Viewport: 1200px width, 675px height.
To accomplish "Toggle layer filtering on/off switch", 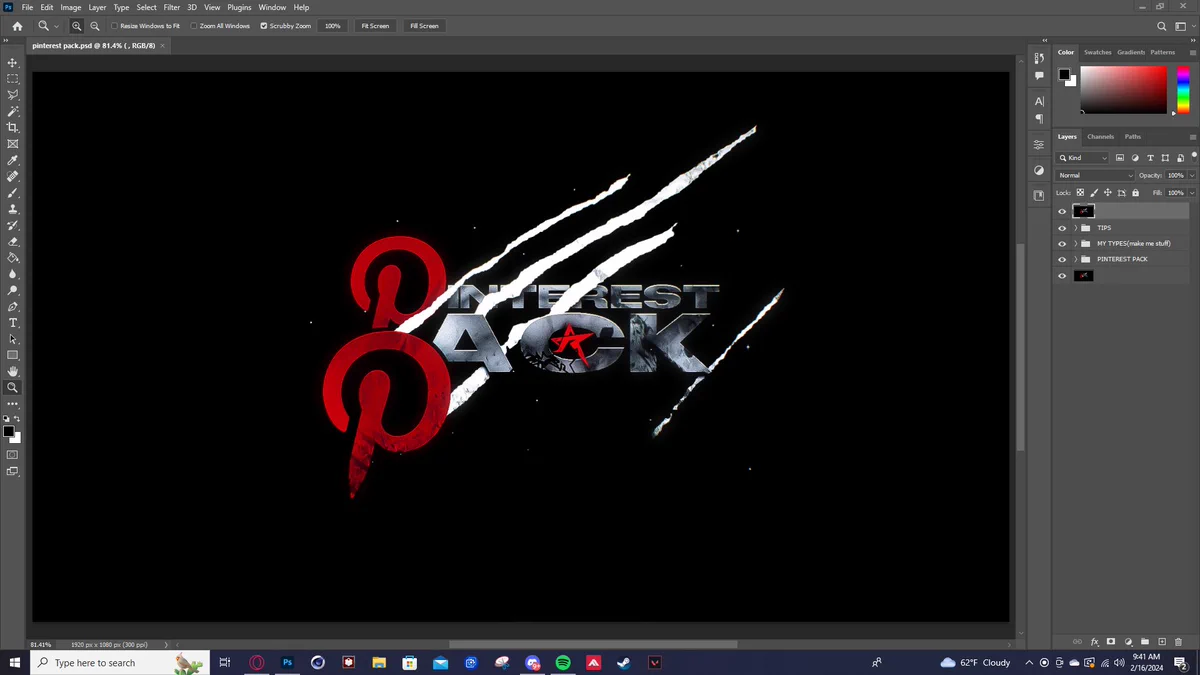I will (1194, 156).
